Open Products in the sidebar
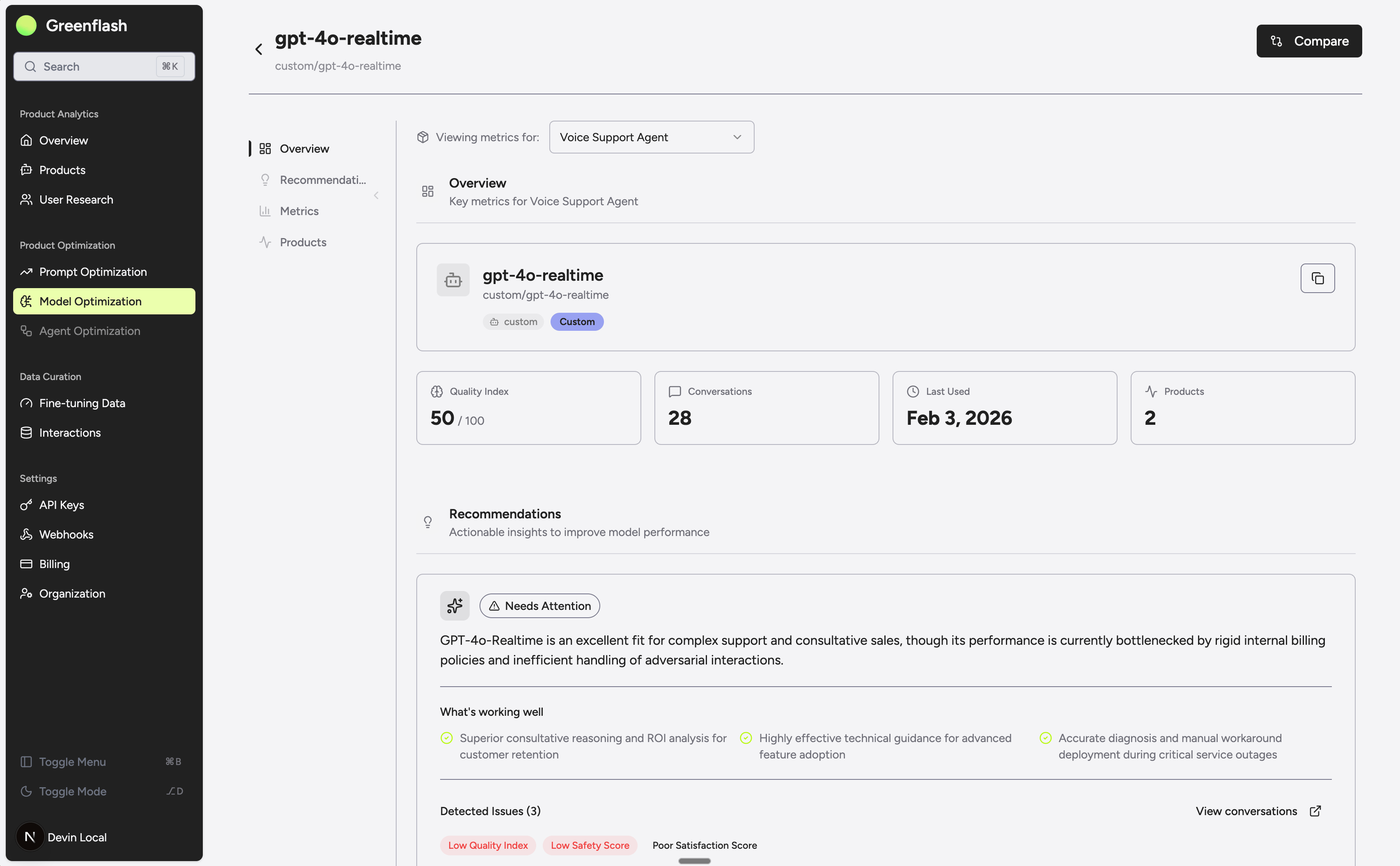Screen dimensions: 1400x866 click(x=104, y=170)
